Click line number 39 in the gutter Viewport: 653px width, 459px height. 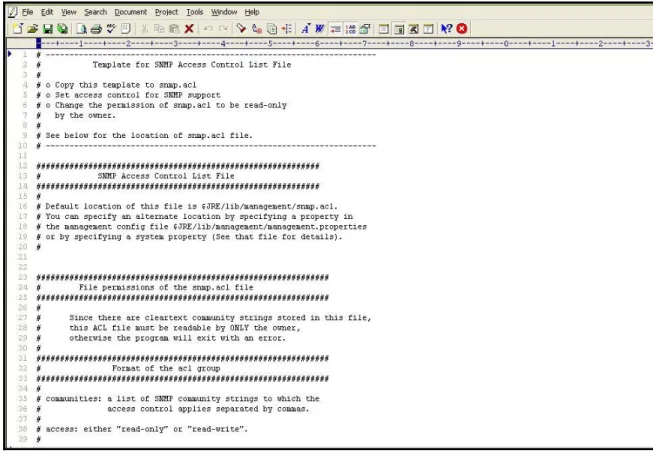coord(22,439)
